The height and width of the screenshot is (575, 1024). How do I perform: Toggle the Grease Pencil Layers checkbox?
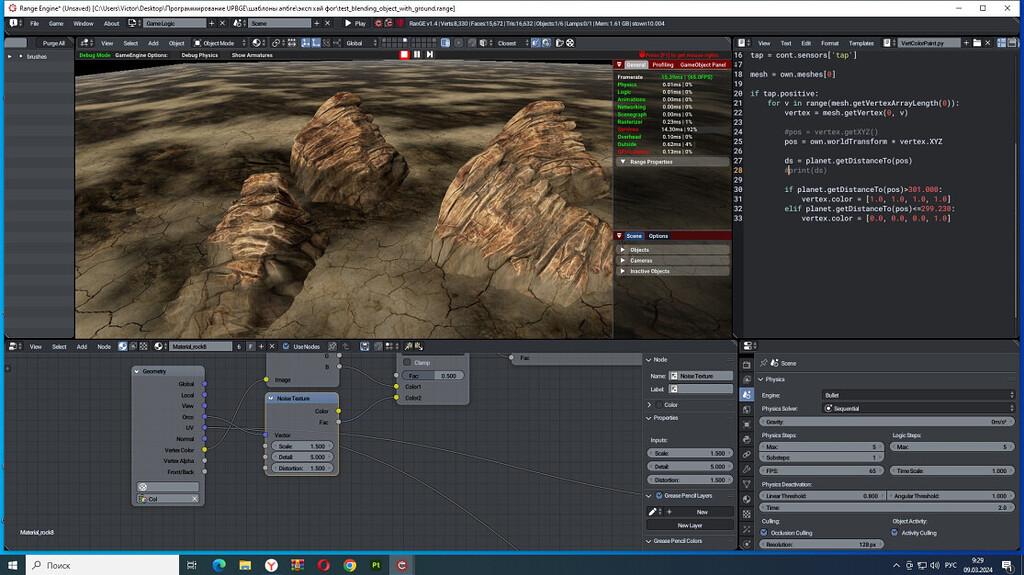[x=659, y=495]
